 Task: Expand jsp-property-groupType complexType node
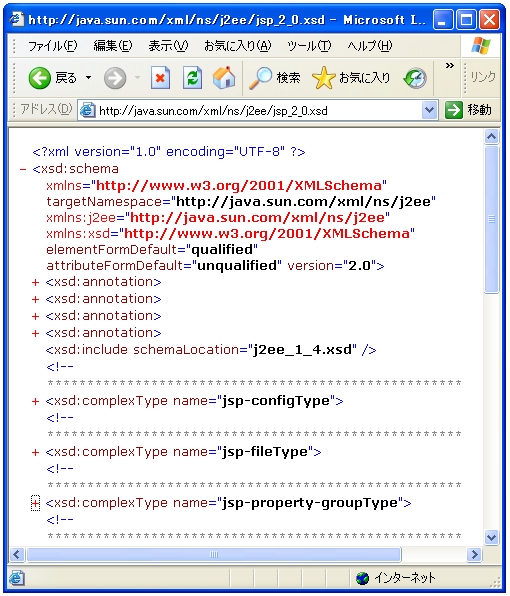click(x=35, y=504)
